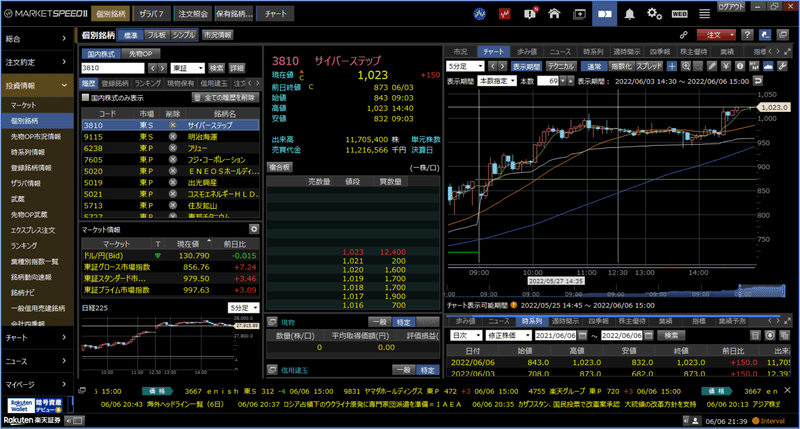Toggle 国内株式のみ表示 checkbox
The width and height of the screenshot is (800, 429).
coord(86,97)
